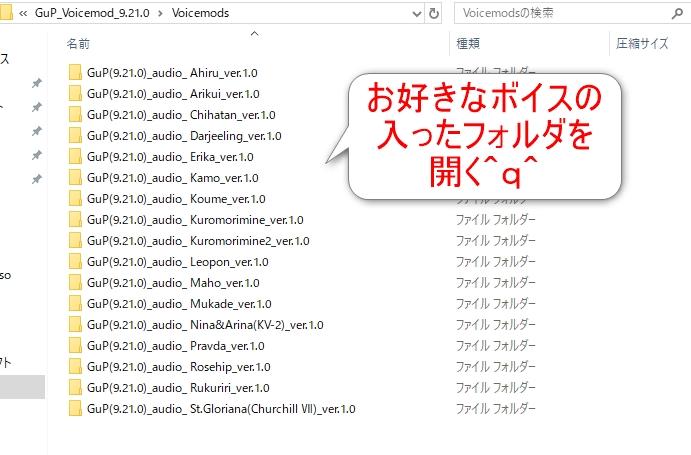This screenshot has height=455, width=691.
Task: Click the search magnifier icon
Action: coord(677,14)
